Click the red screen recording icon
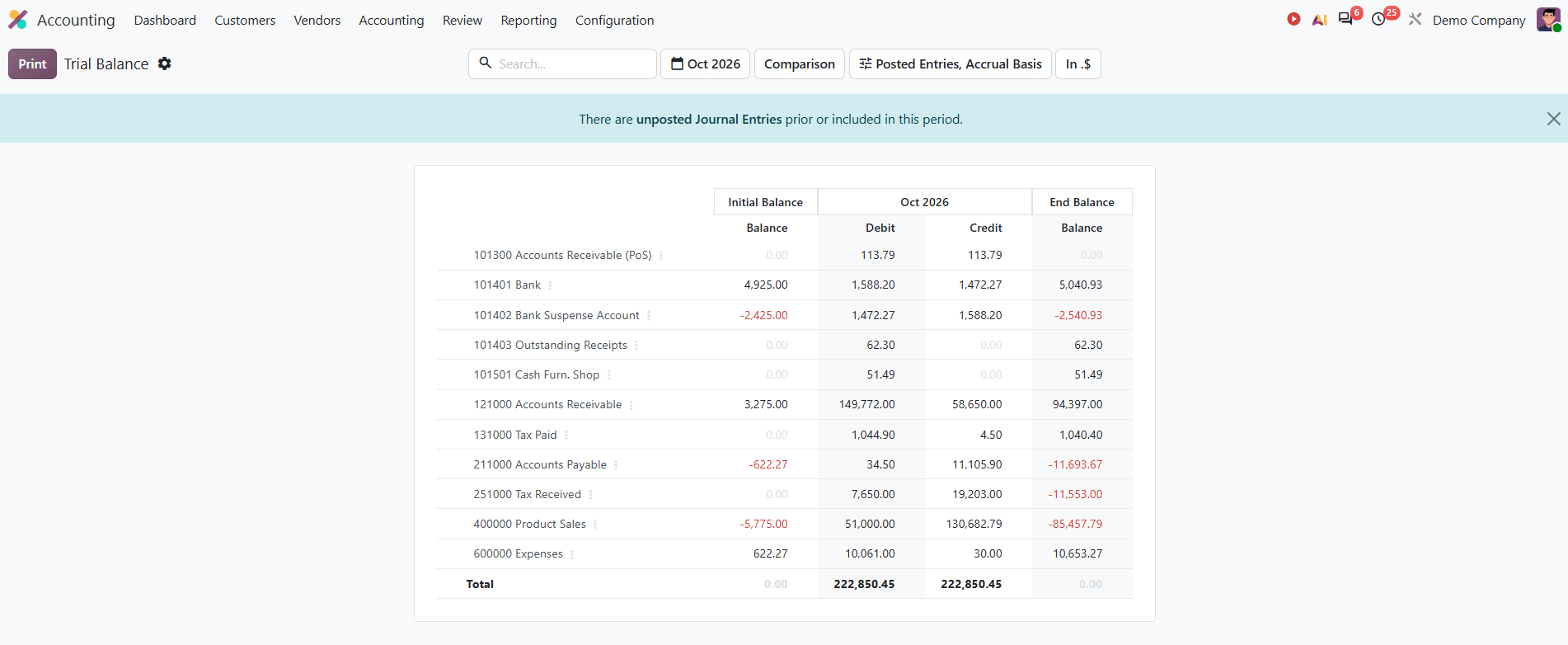Screen dimensions: 1568x645 pyautogui.click(x=1293, y=19)
